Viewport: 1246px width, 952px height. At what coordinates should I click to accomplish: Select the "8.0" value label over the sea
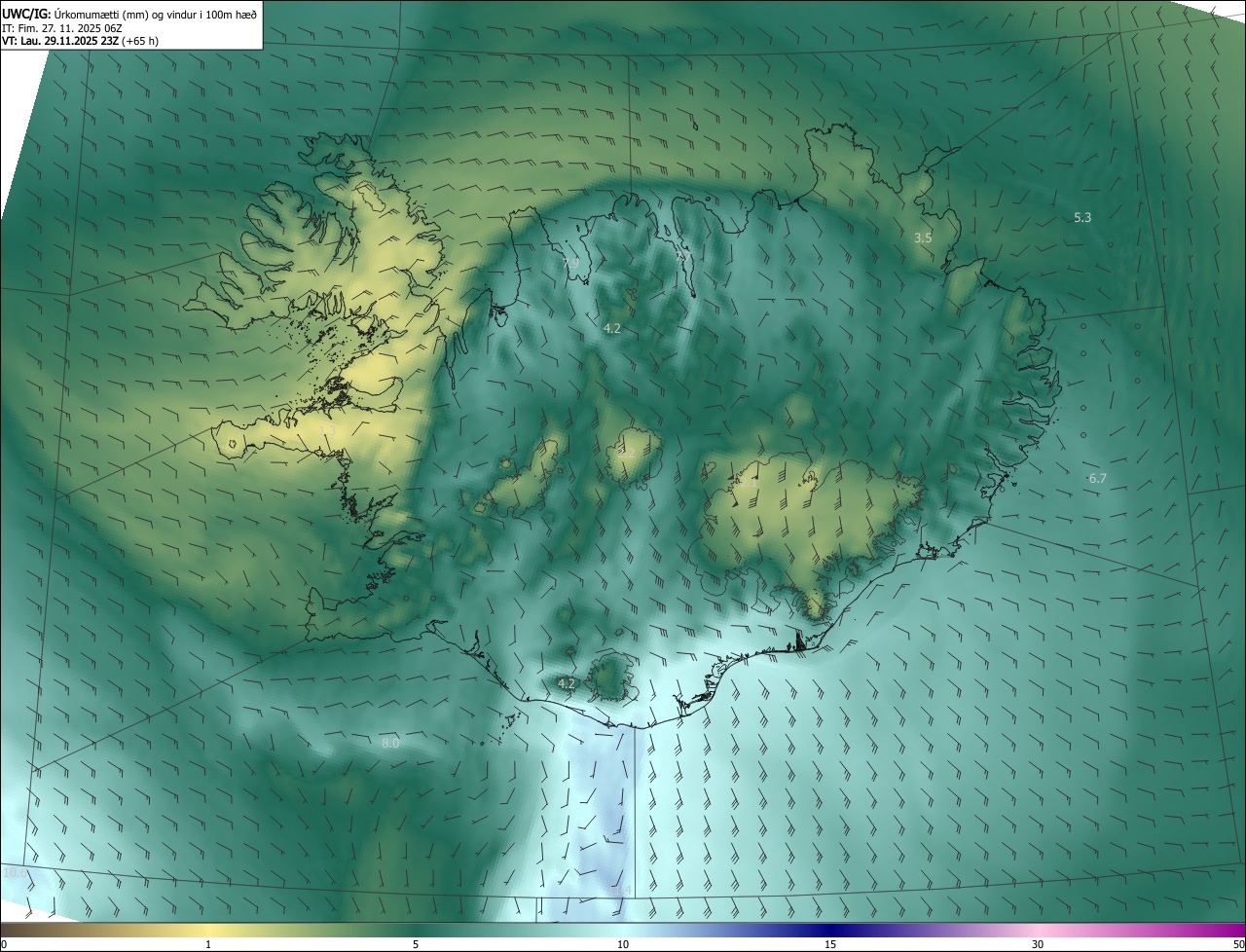390,743
